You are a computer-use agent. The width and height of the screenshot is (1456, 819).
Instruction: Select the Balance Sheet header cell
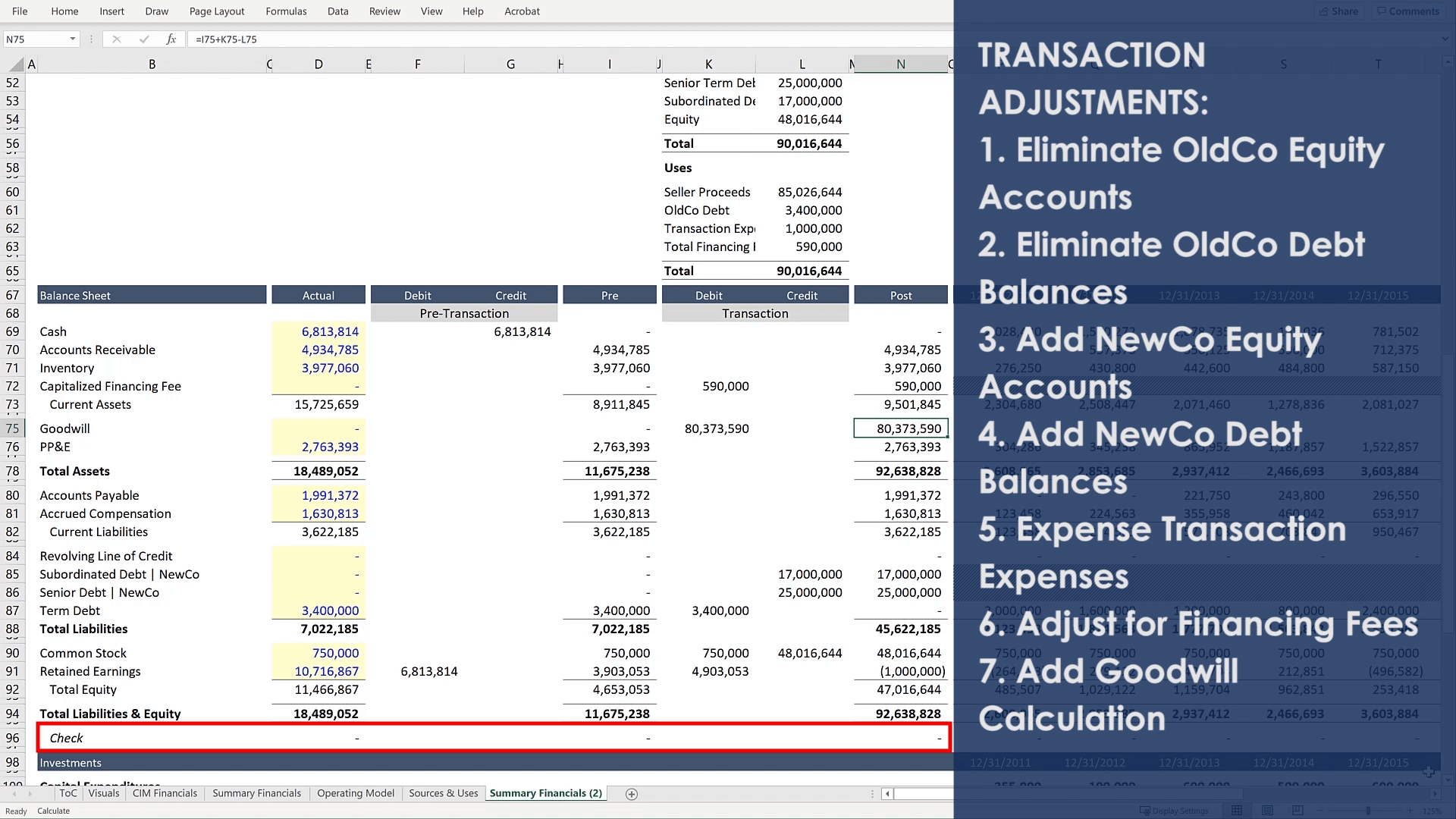pos(152,296)
